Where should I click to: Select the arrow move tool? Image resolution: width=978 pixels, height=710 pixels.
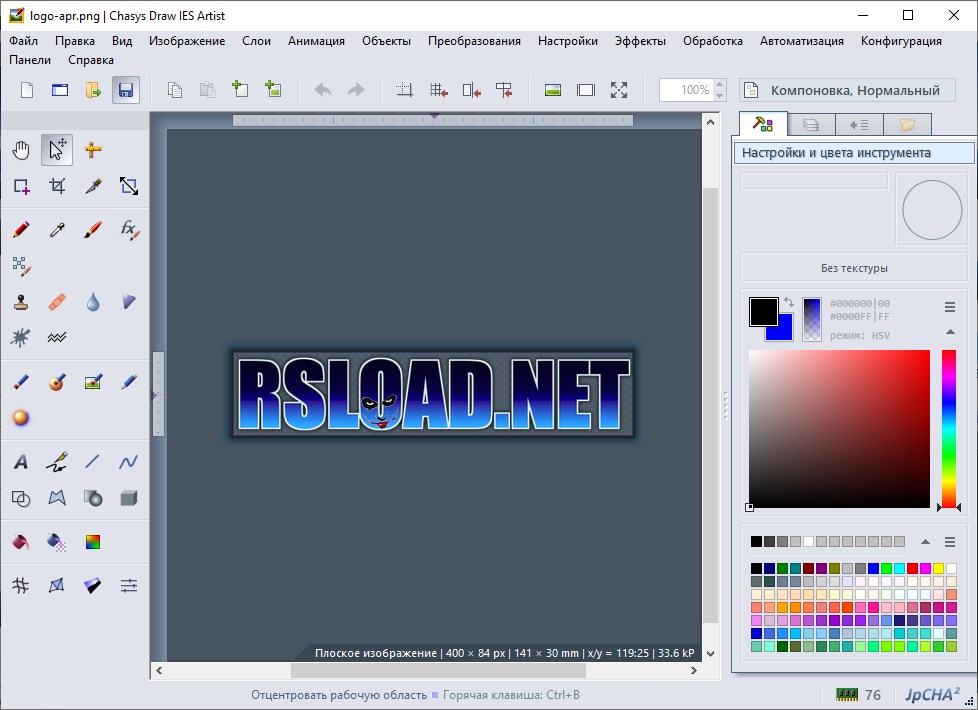(57, 150)
